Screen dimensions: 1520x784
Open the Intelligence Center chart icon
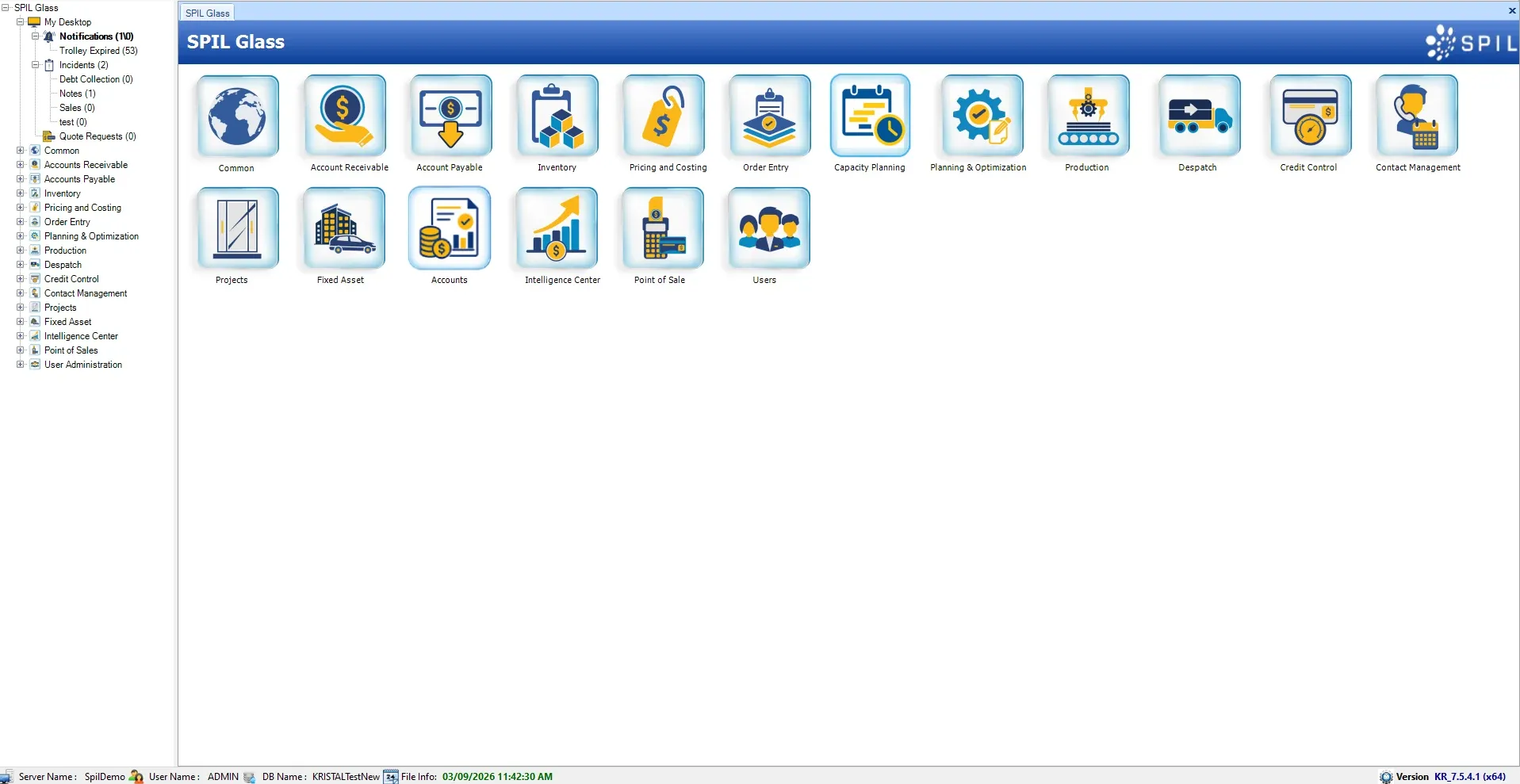[x=557, y=228]
